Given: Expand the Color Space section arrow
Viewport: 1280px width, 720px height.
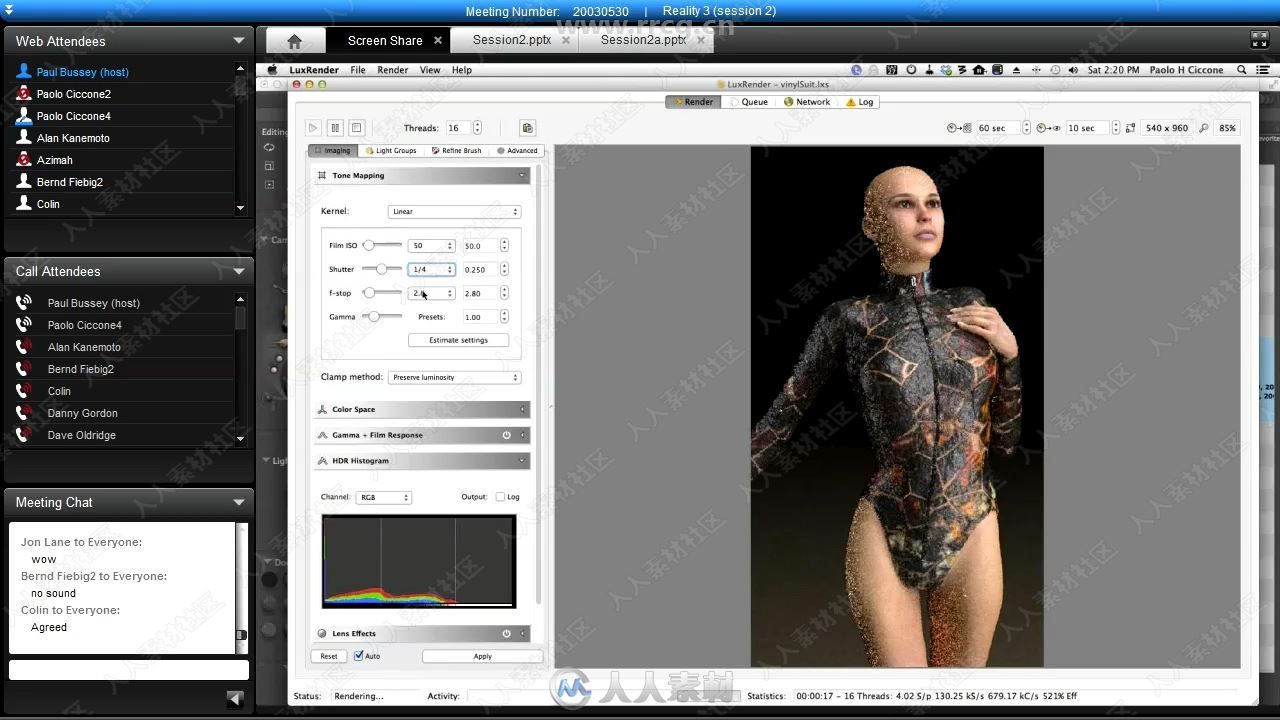Looking at the screenshot, I should tap(522, 409).
